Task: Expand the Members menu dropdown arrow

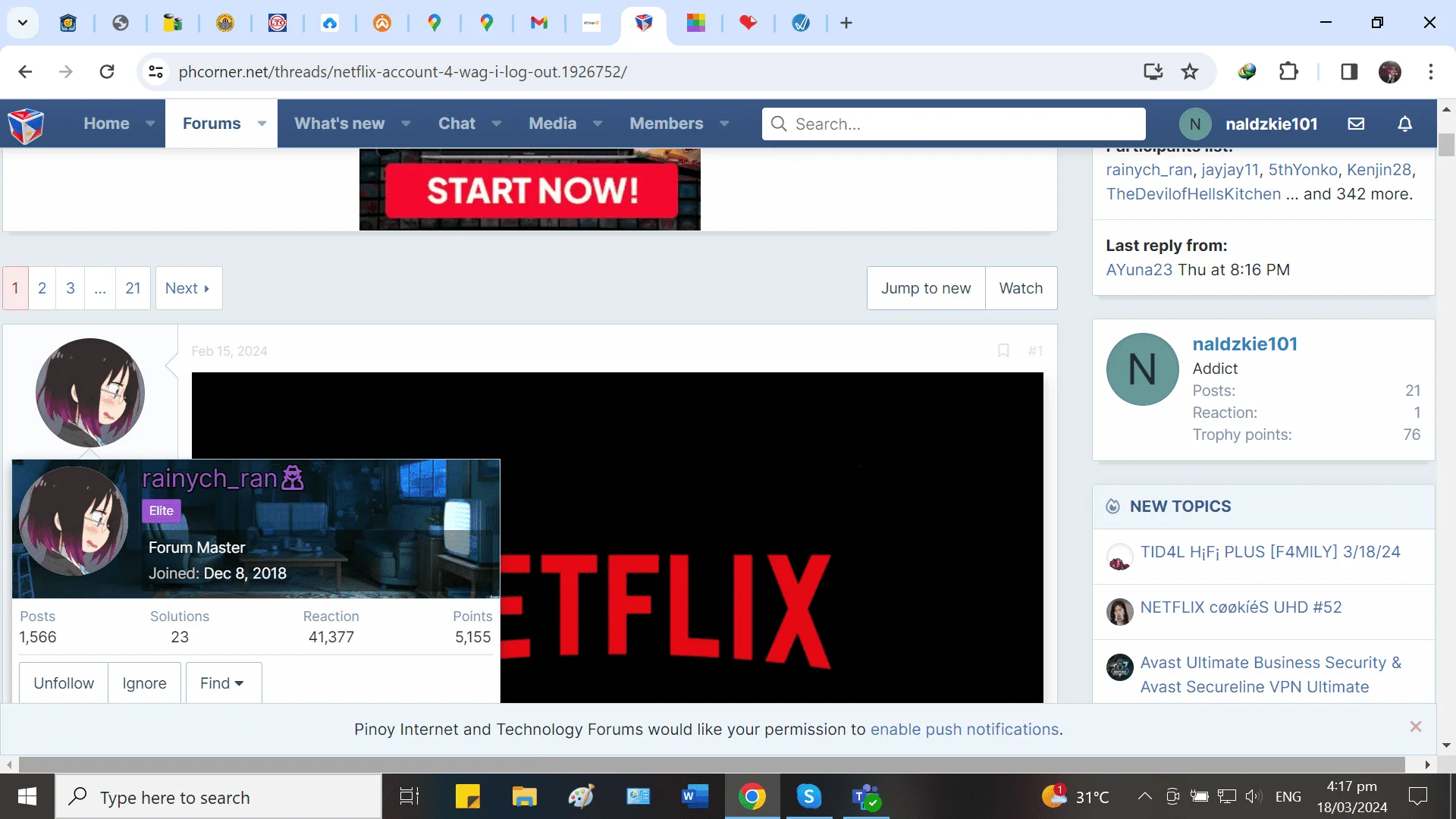Action: pyautogui.click(x=724, y=124)
